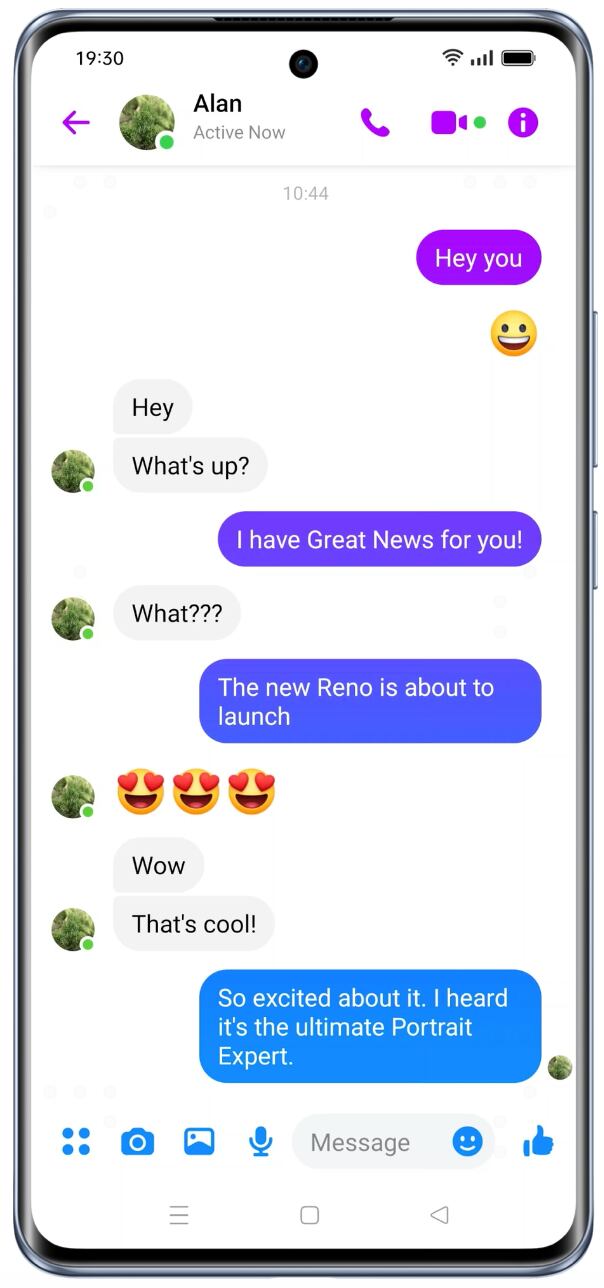Tap the back arrow to leave chat
The image size is (604, 1288).
point(76,123)
